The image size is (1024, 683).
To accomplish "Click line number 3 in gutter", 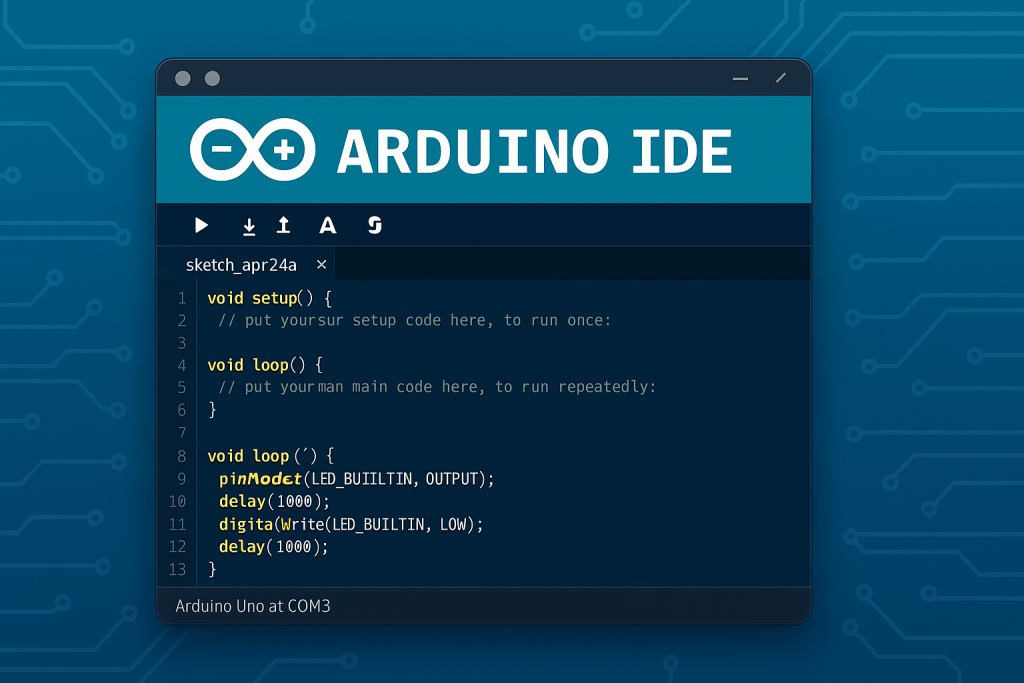I will point(182,343).
